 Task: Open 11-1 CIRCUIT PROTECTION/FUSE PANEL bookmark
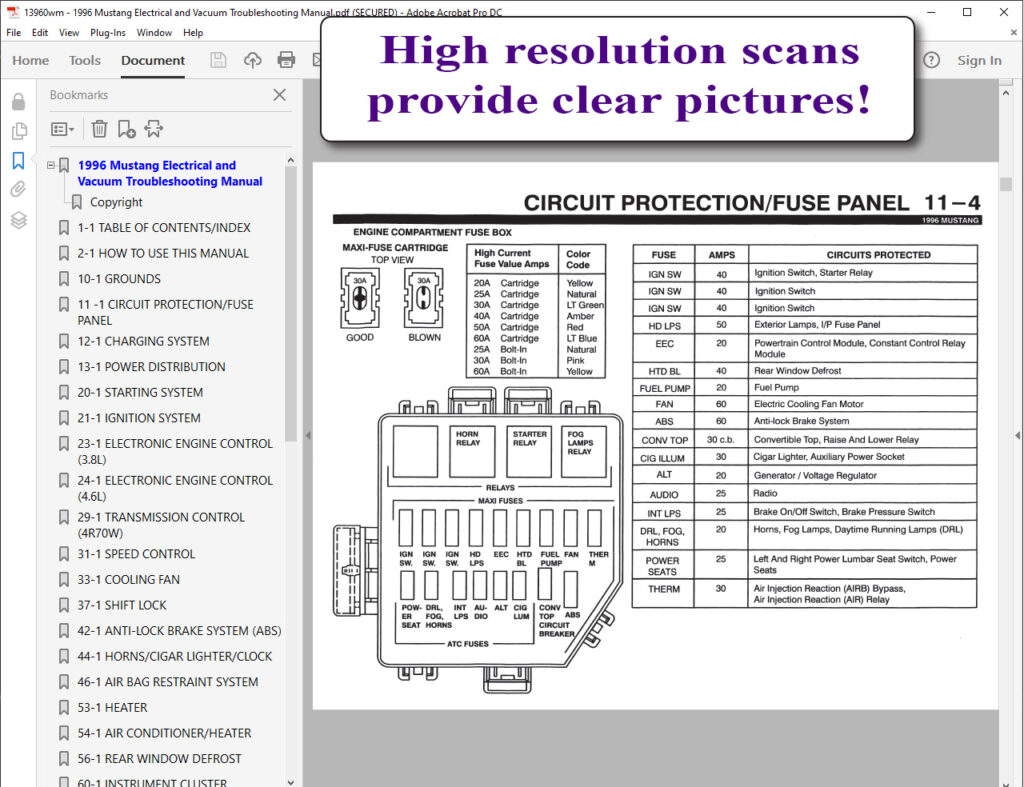coord(165,312)
